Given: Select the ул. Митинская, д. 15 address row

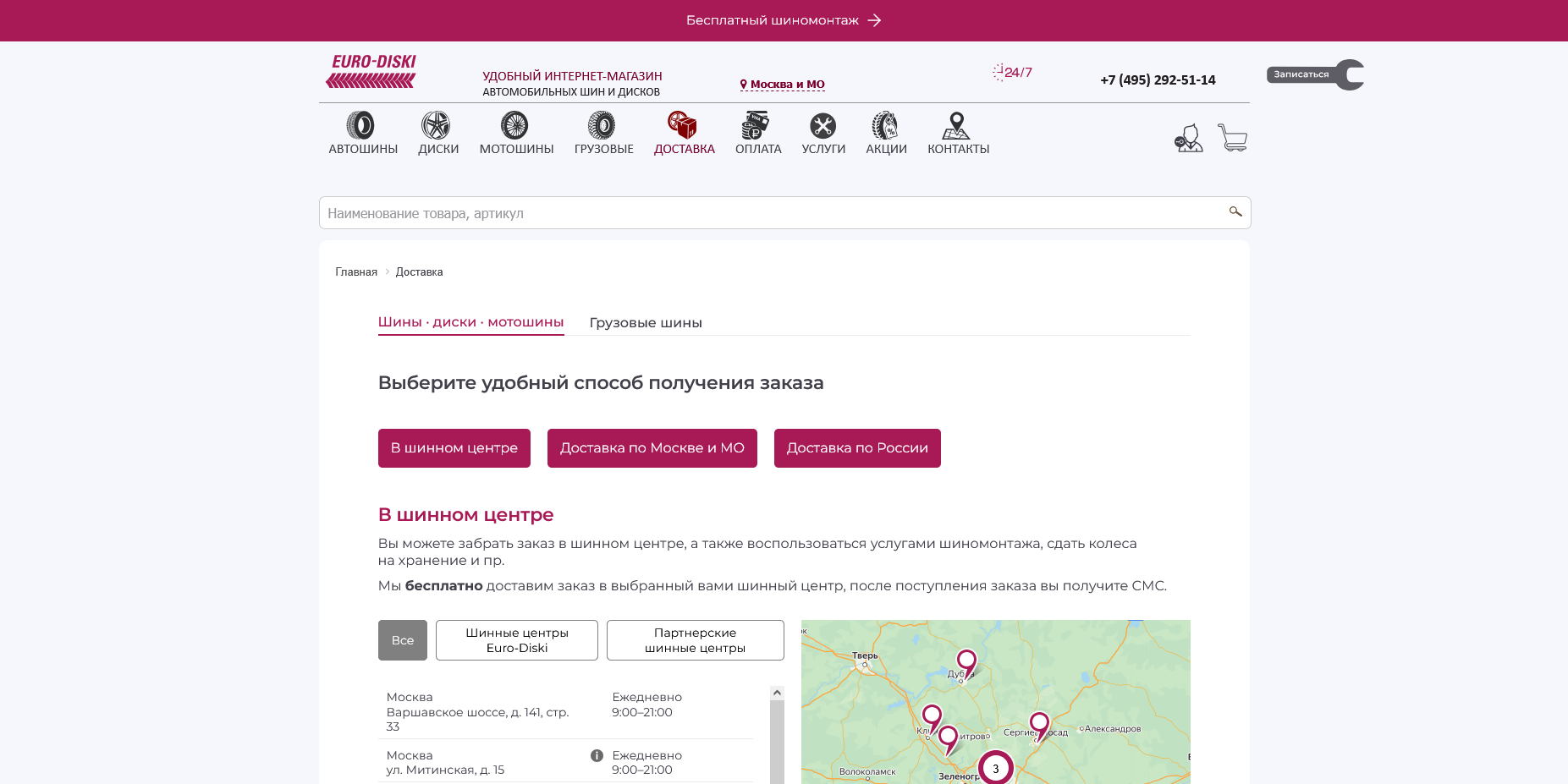Looking at the screenshot, I should click(x=565, y=763).
